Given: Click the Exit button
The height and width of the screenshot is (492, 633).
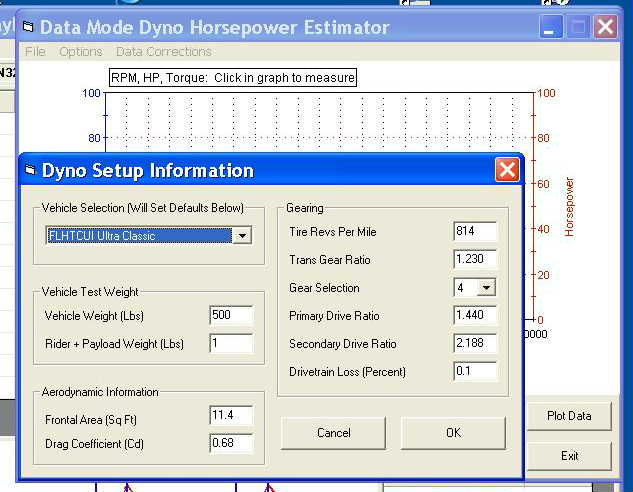Looking at the screenshot, I should pos(569,456).
